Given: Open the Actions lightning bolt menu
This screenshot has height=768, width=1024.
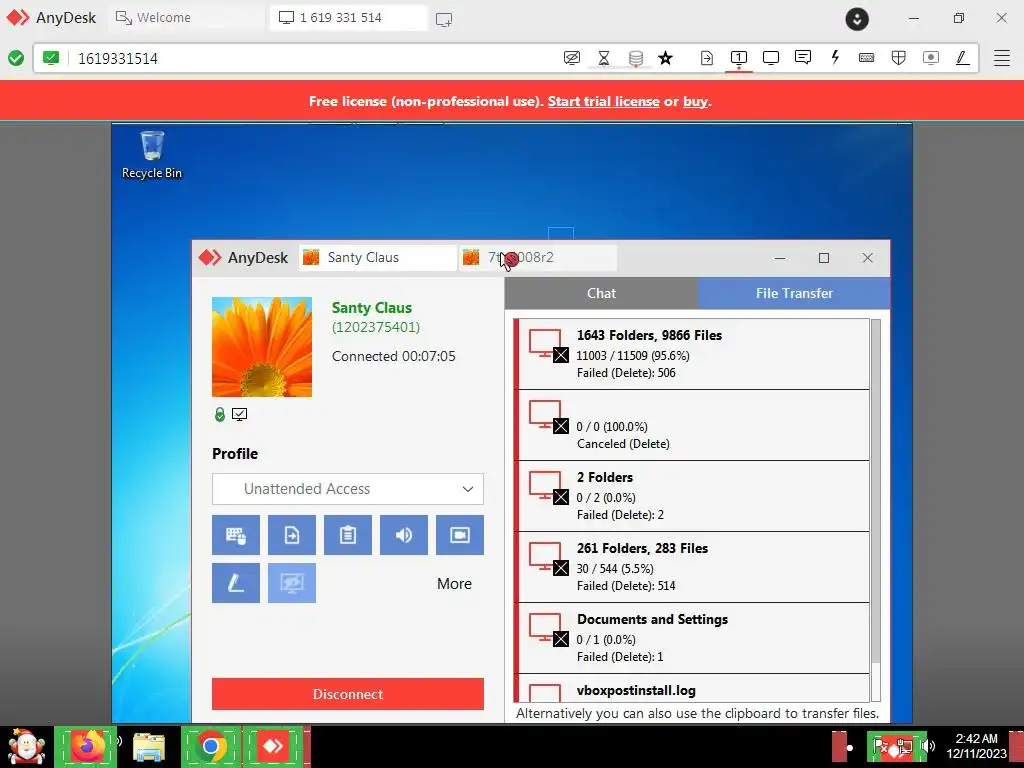Looking at the screenshot, I should (x=835, y=57).
